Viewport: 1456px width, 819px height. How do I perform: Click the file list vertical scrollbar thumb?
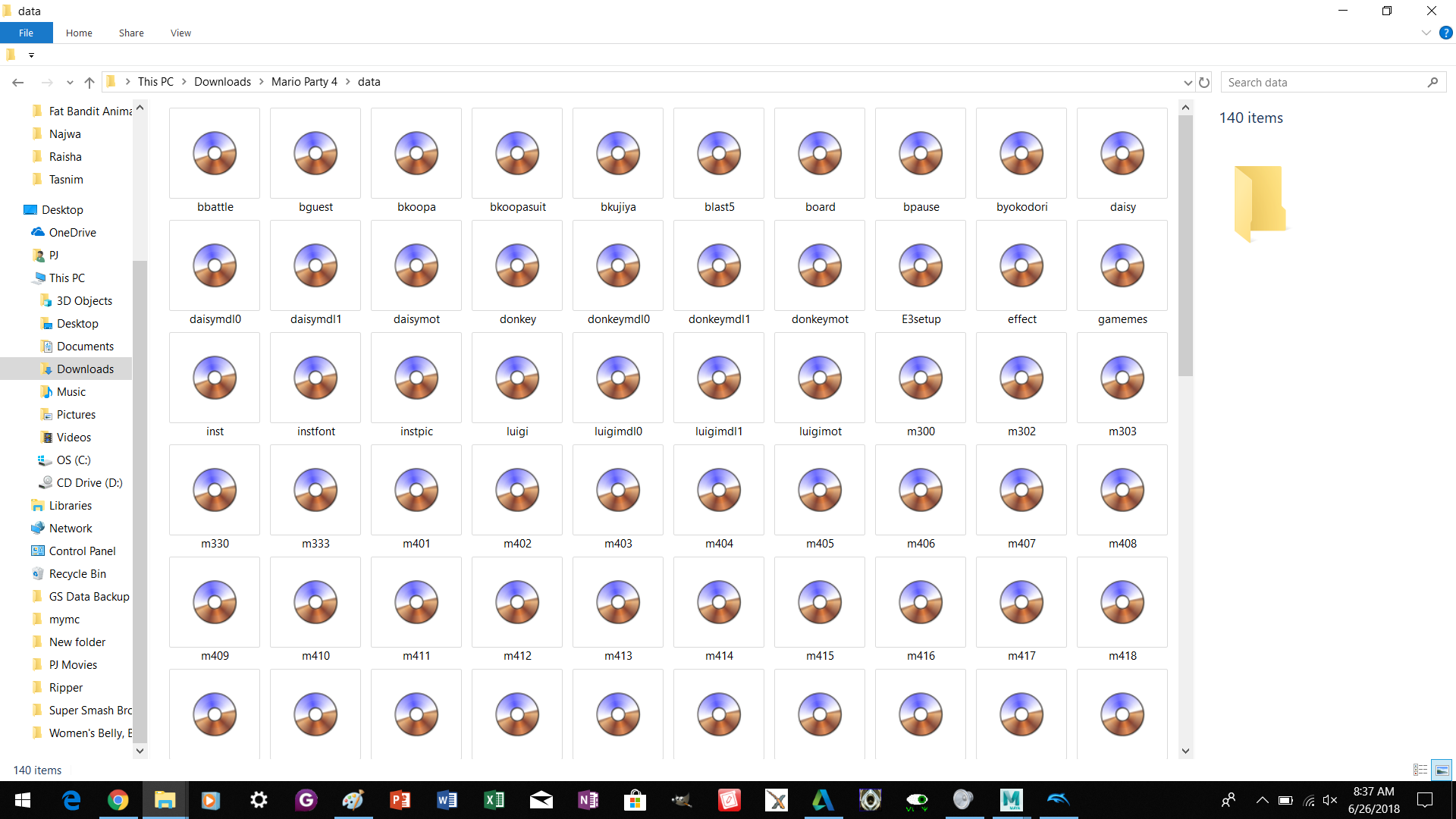click(x=1185, y=246)
